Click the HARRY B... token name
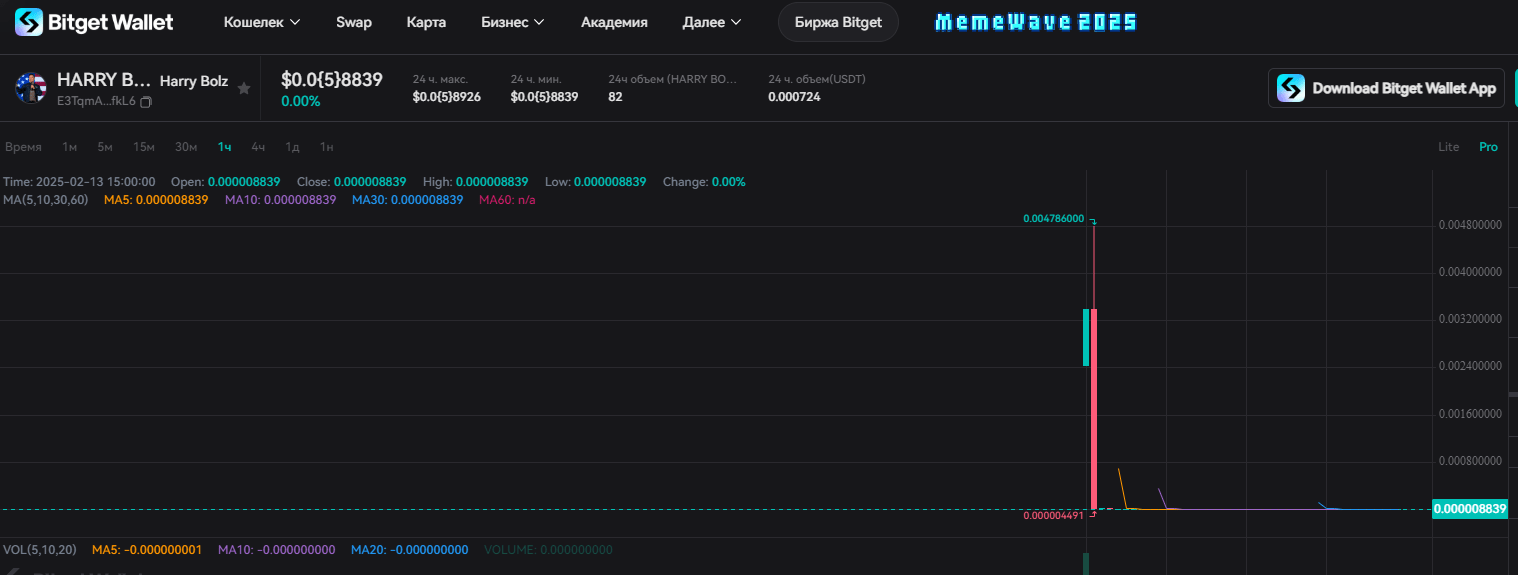The image size is (1518, 575). 104,80
